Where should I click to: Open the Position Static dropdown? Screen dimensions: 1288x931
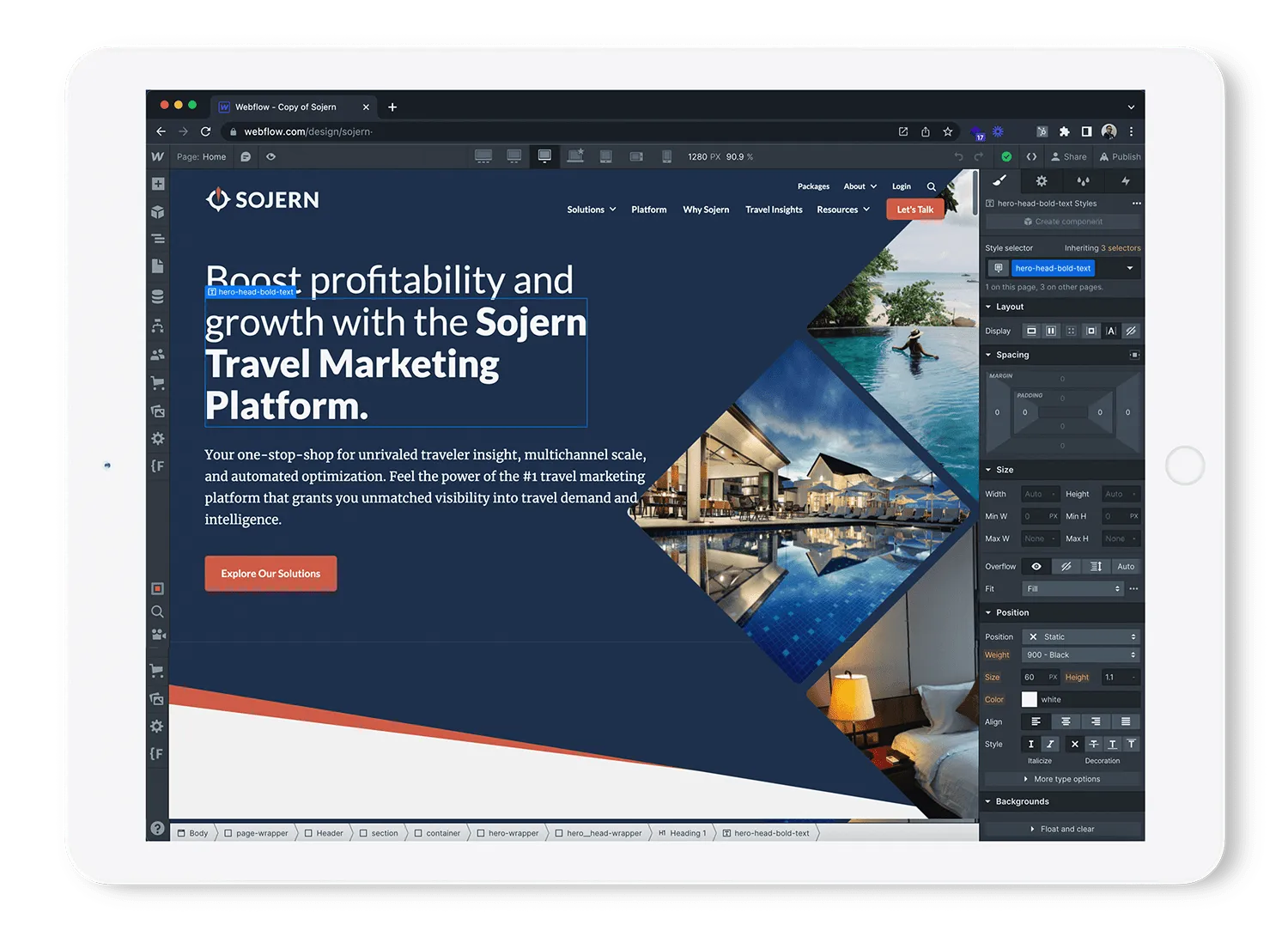point(1081,636)
